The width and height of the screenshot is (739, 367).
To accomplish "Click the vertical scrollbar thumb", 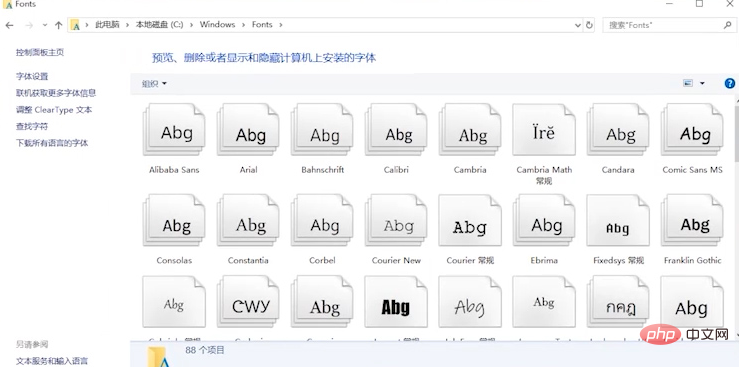I will 737,134.
